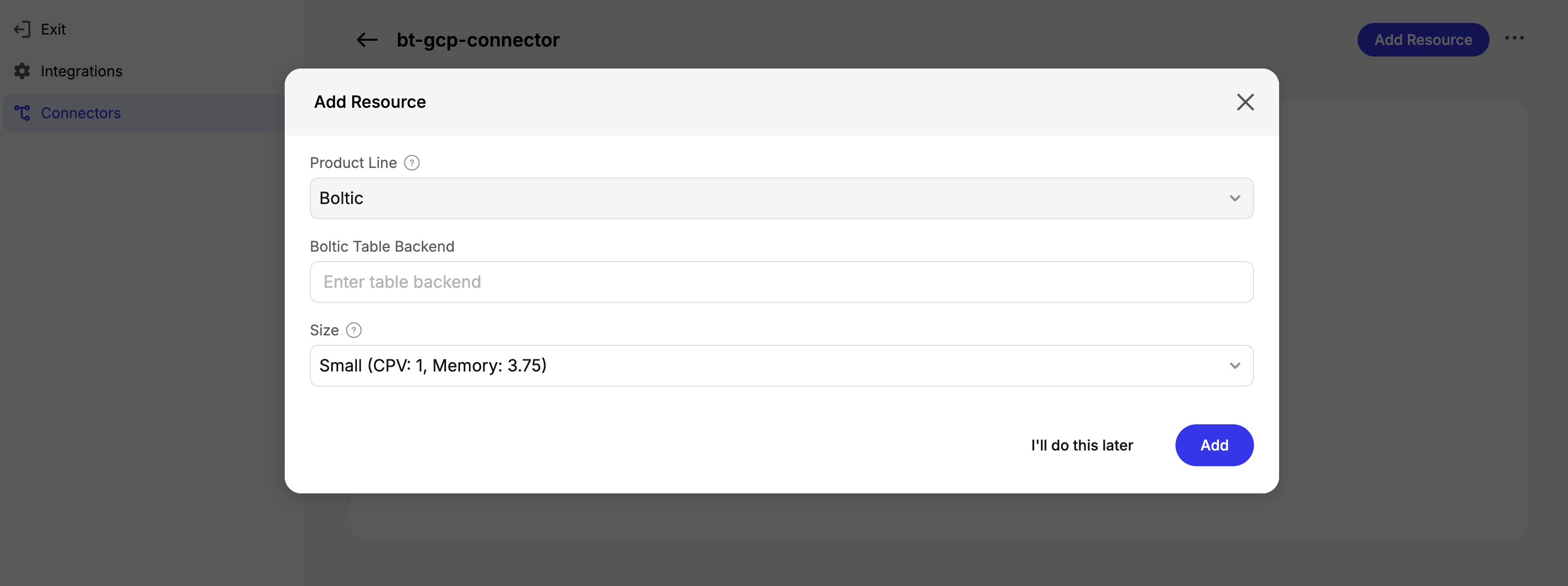This screenshot has width=1568, height=586.
Task: Go back using the left arrow icon
Action: coord(367,40)
